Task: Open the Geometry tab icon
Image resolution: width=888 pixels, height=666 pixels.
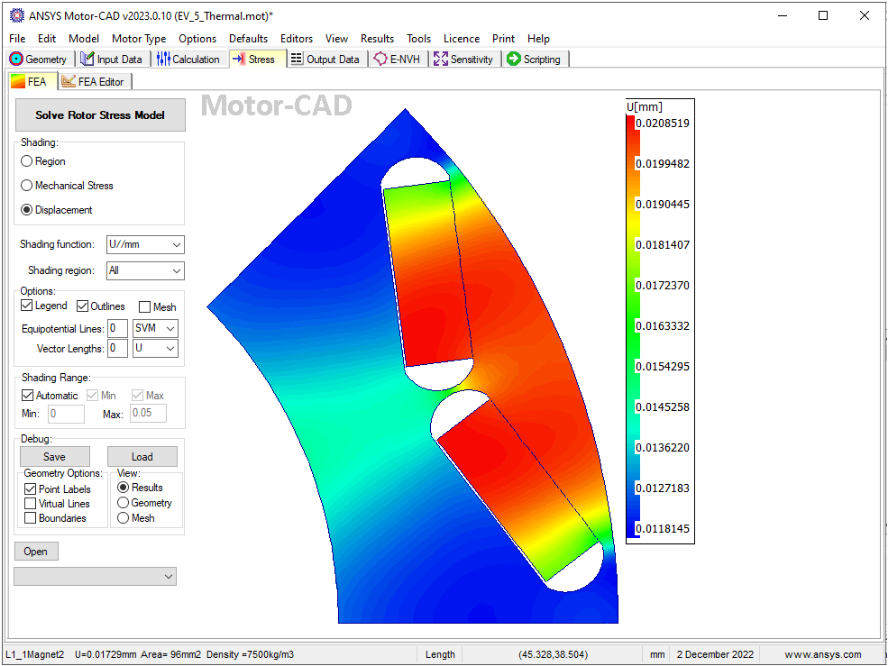Action: click(16, 59)
